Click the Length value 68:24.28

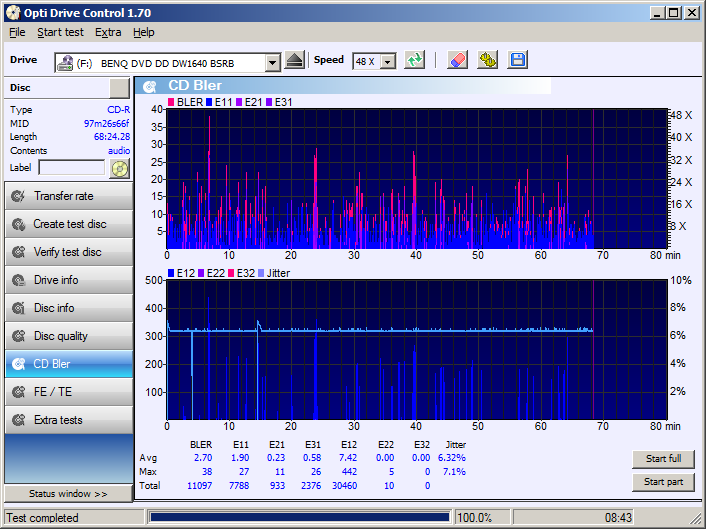(x=112, y=136)
